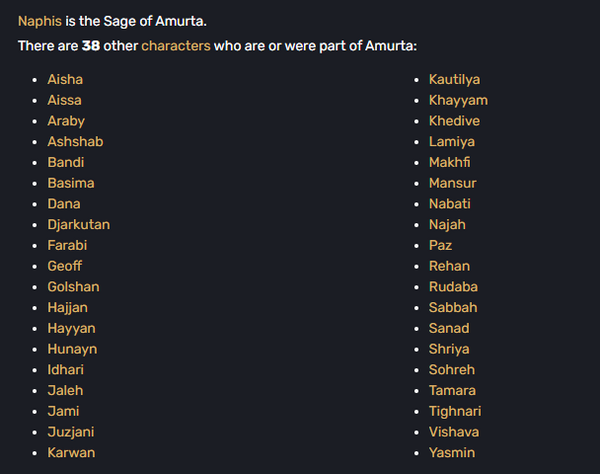Select the Araby link in list

pos(66,121)
